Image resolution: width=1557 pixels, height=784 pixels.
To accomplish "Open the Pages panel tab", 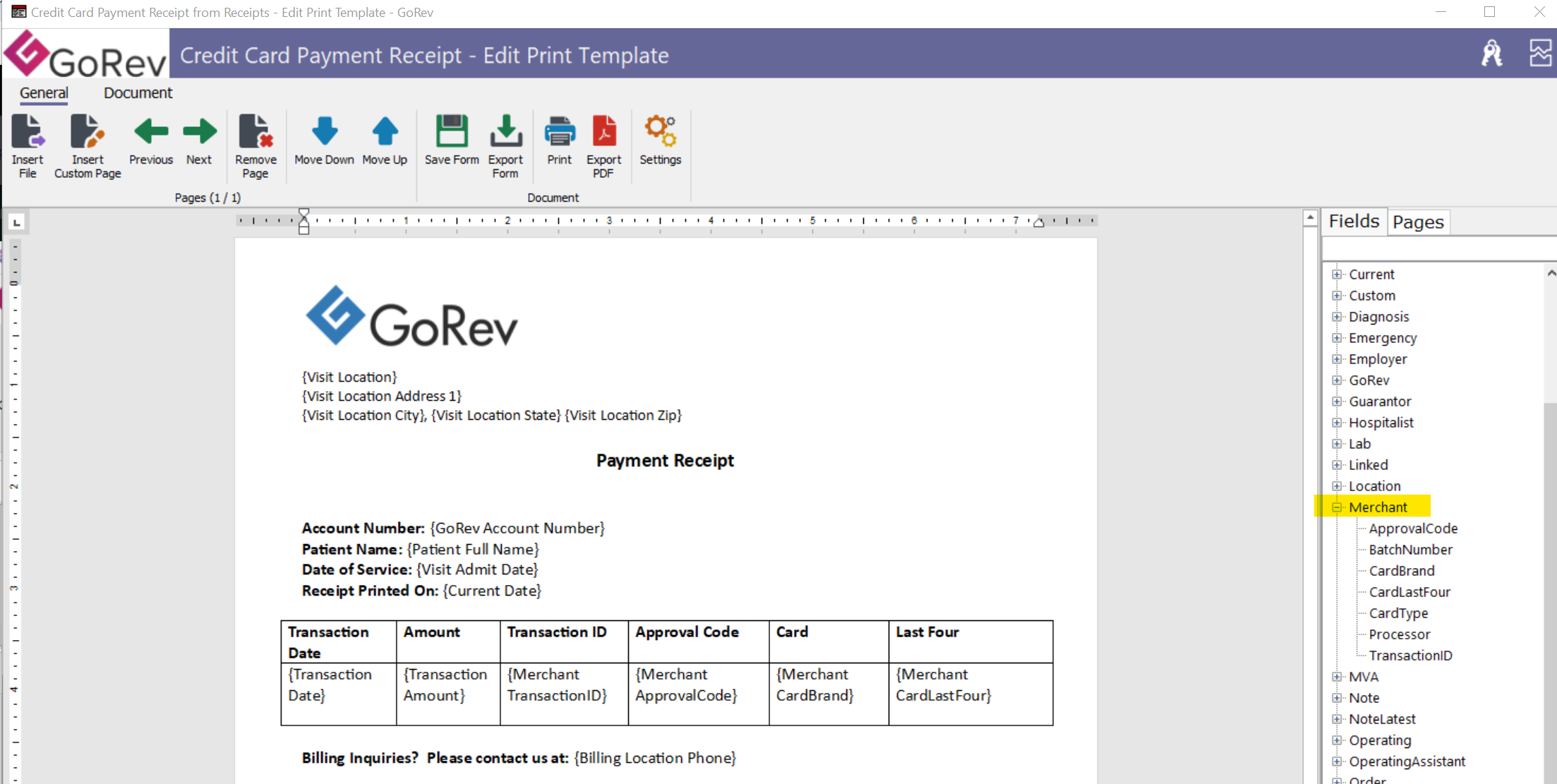I will (1418, 222).
